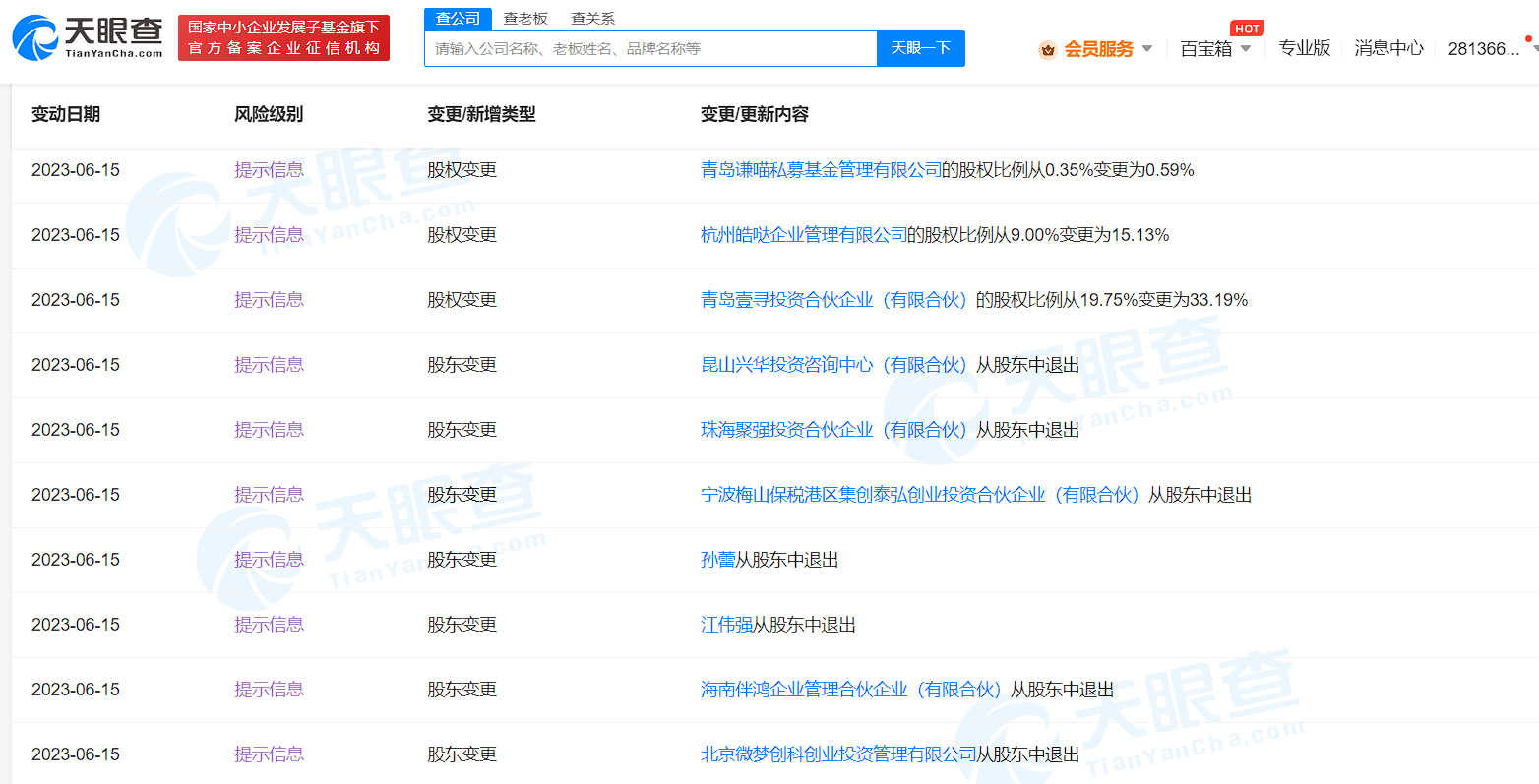Click the date 2023-06-15 in the 青岛谦喵 row

[x=76, y=170]
